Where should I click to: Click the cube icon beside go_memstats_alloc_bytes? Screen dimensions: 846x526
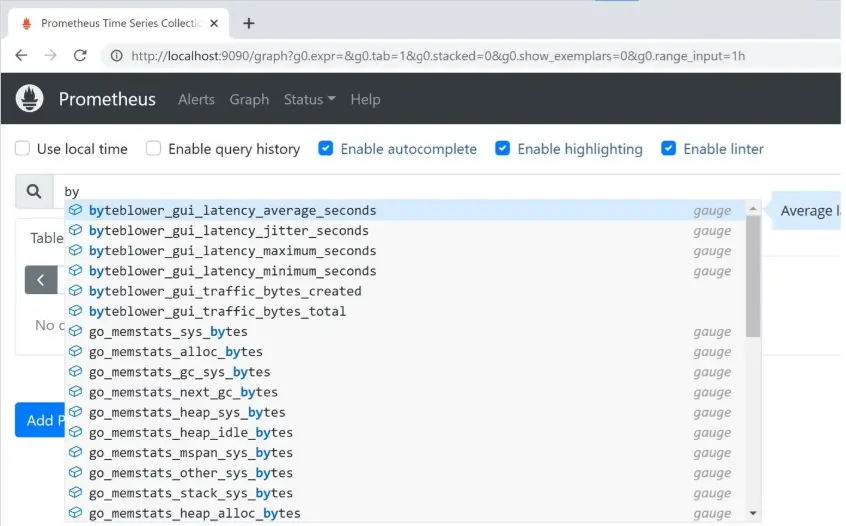pos(76,351)
